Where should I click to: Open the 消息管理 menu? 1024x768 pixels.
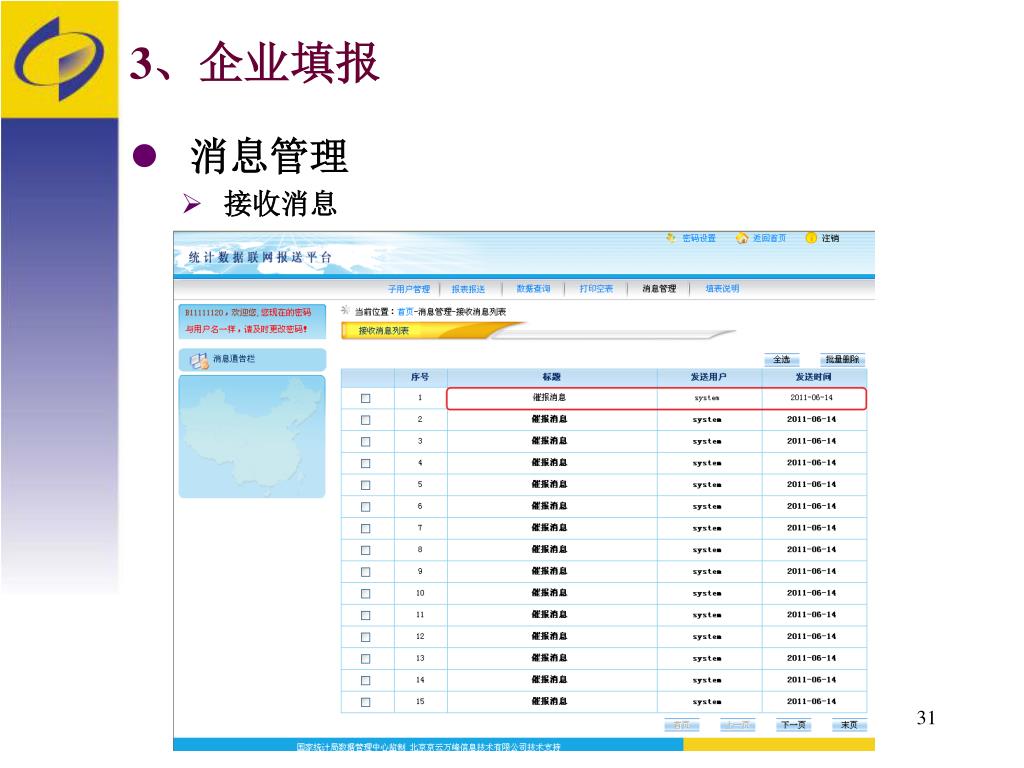coord(659,289)
